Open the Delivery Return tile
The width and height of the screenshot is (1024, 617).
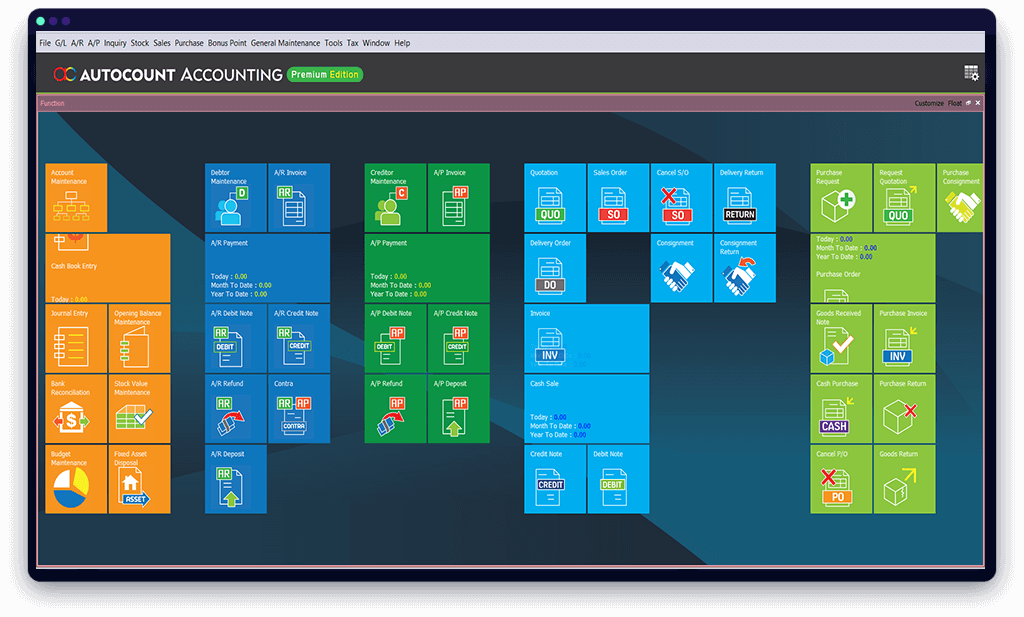(x=744, y=198)
